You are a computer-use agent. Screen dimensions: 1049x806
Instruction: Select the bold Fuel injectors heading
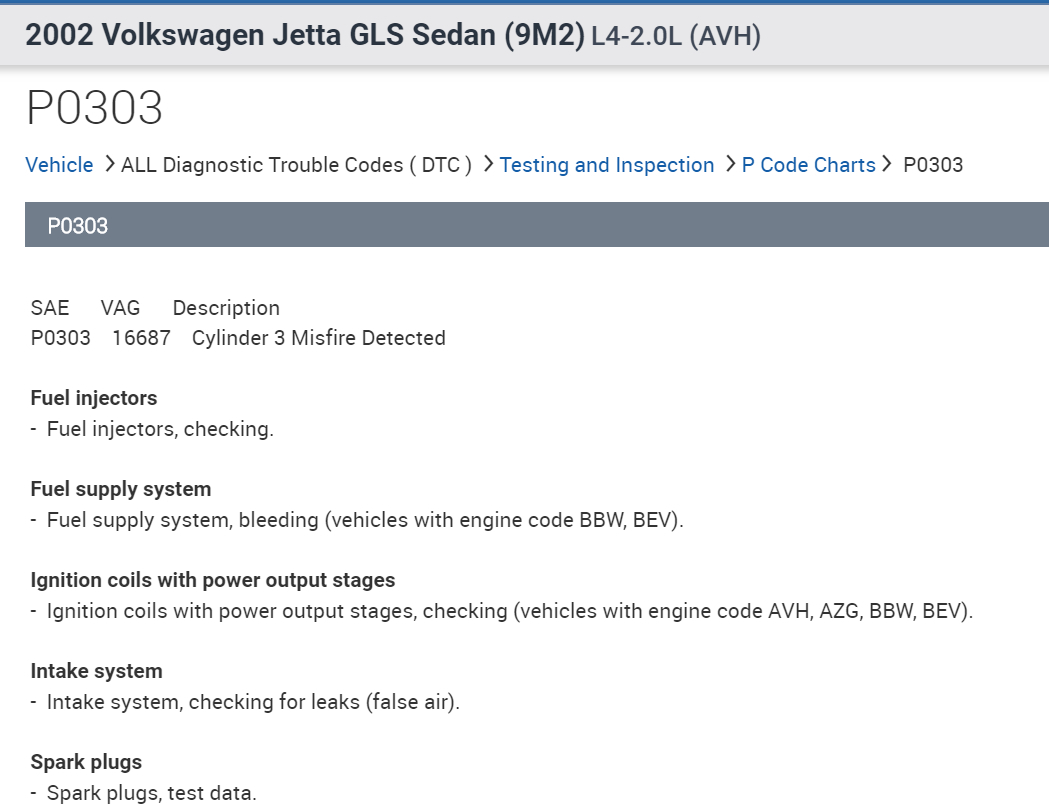[94, 398]
